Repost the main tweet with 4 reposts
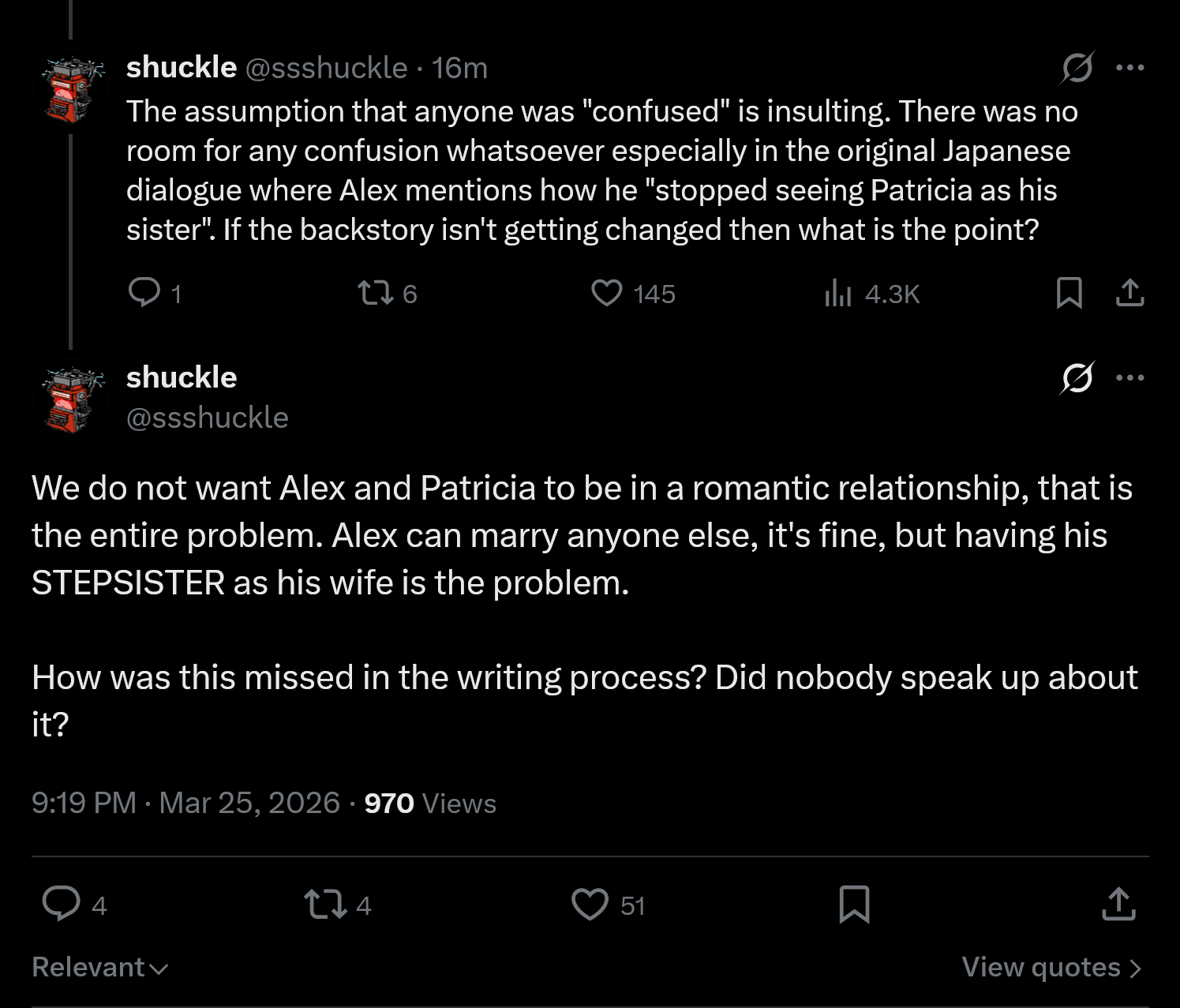The height and width of the screenshot is (1008, 1180). (325, 905)
